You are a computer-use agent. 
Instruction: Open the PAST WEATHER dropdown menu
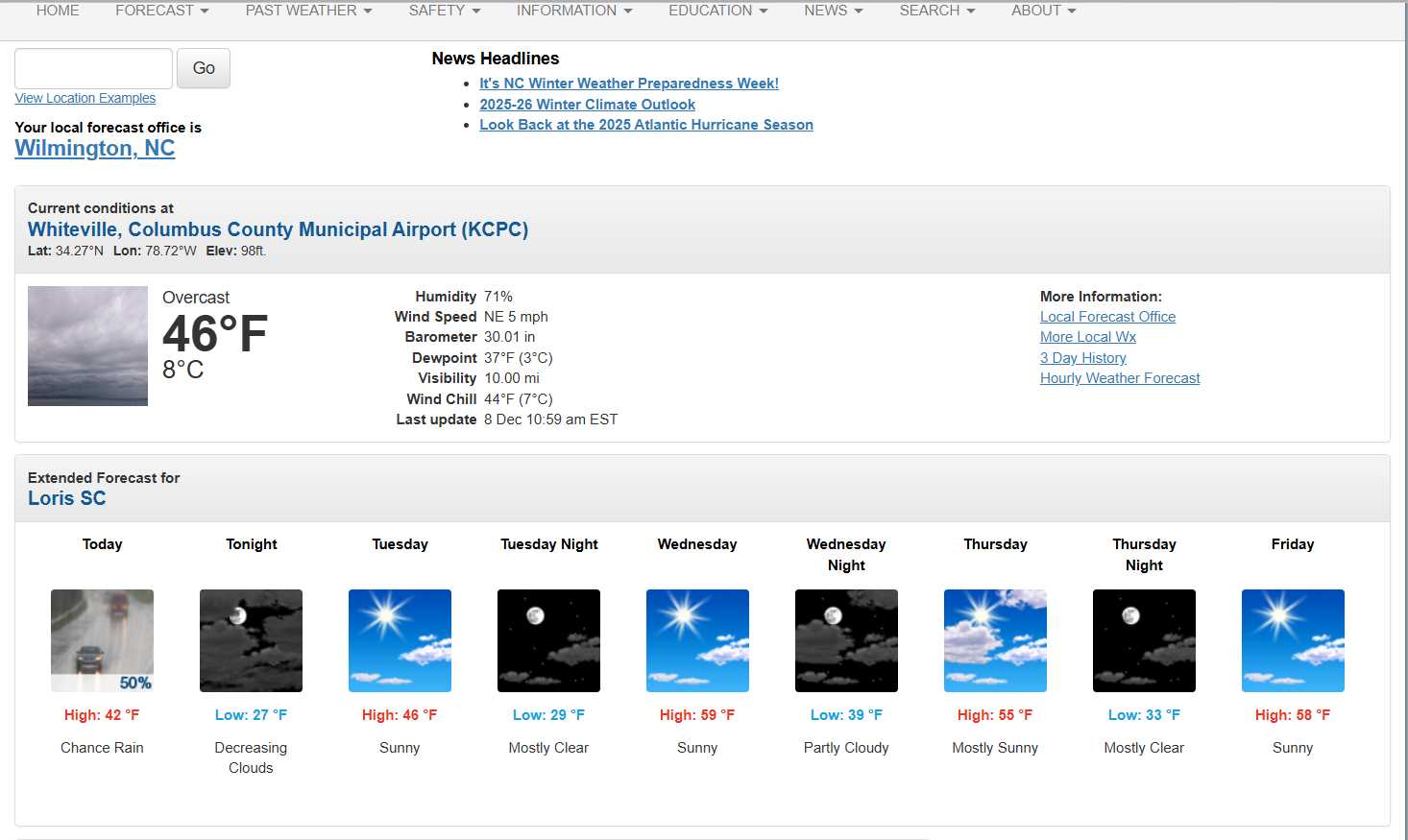pyautogui.click(x=308, y=11)
